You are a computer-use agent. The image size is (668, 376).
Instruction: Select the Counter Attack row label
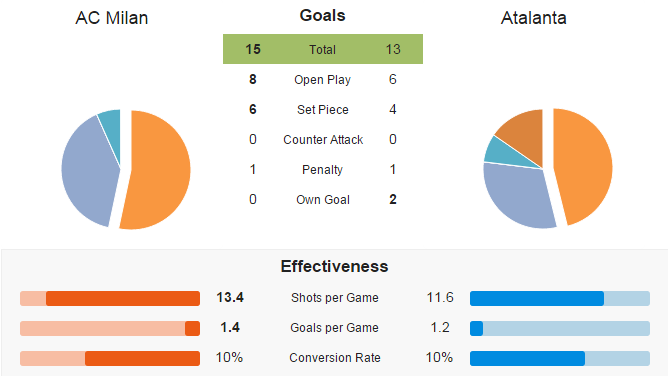323,140
